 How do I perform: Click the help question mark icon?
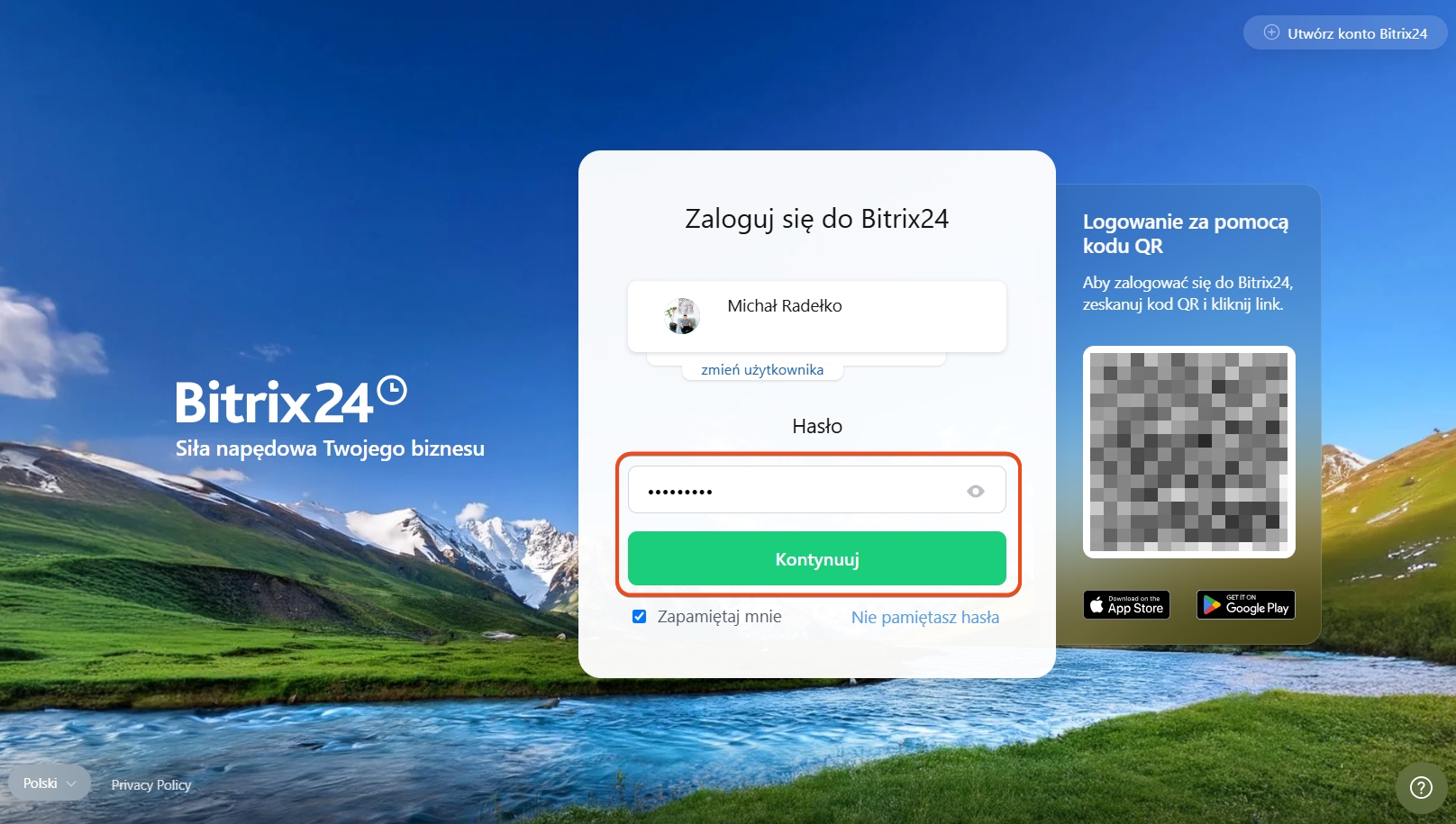tap(1421, 788)
